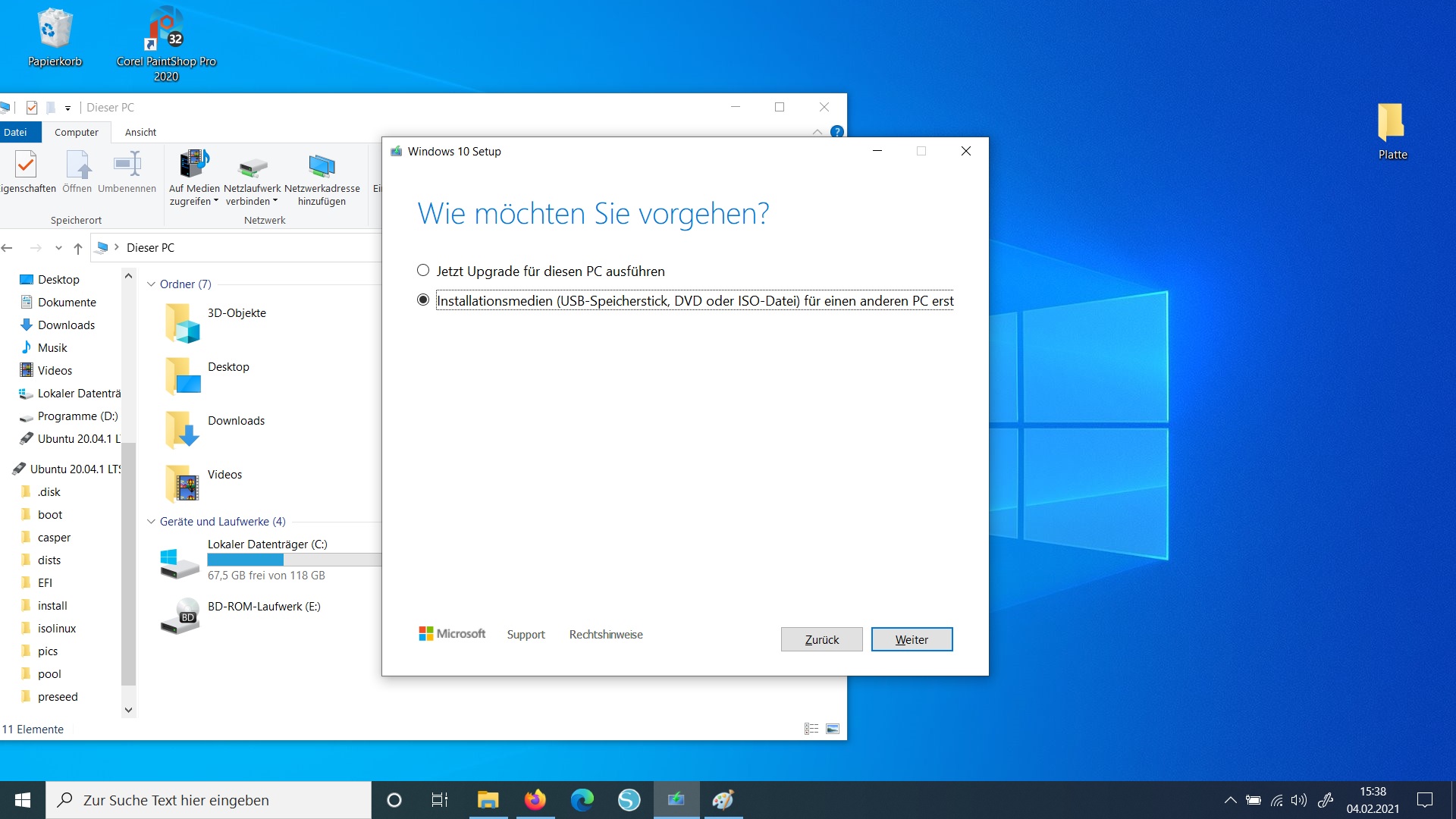
Task: Open the Rechtshinweise link
Action: 606,635
